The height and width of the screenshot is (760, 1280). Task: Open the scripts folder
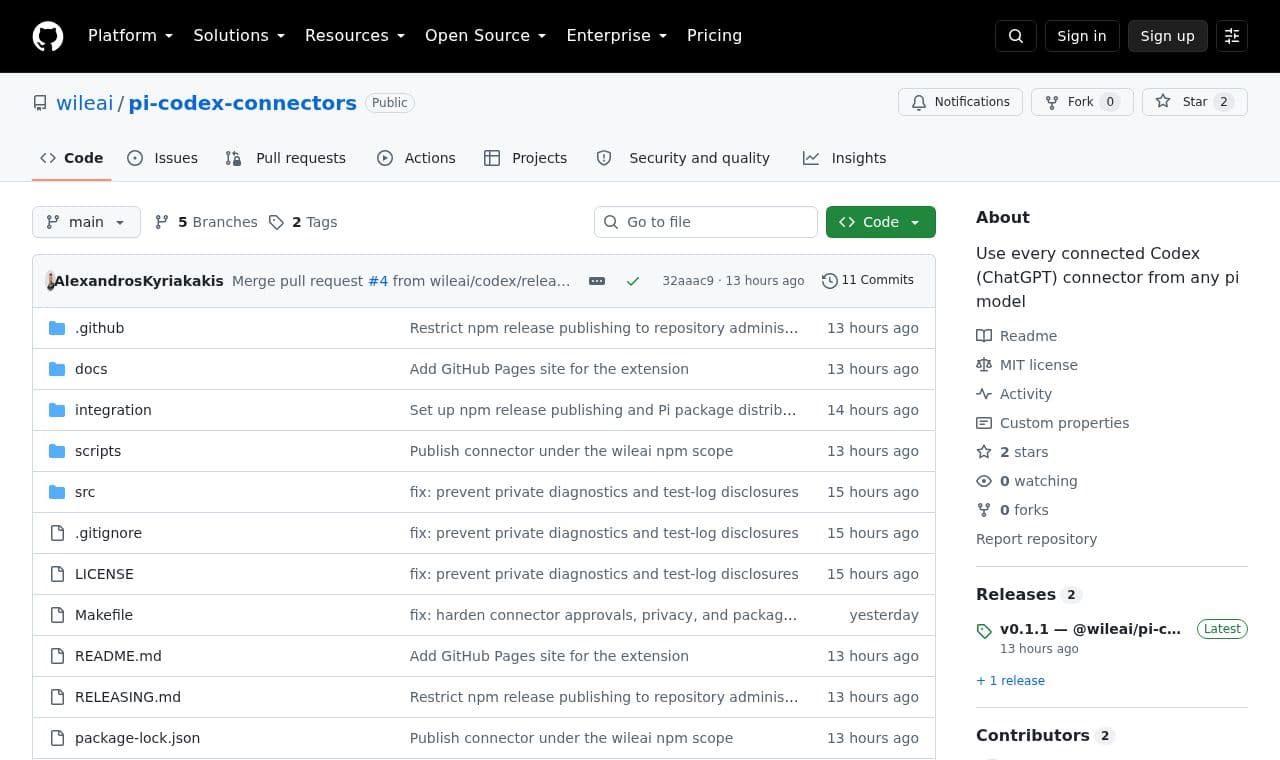tap(98, 451)
